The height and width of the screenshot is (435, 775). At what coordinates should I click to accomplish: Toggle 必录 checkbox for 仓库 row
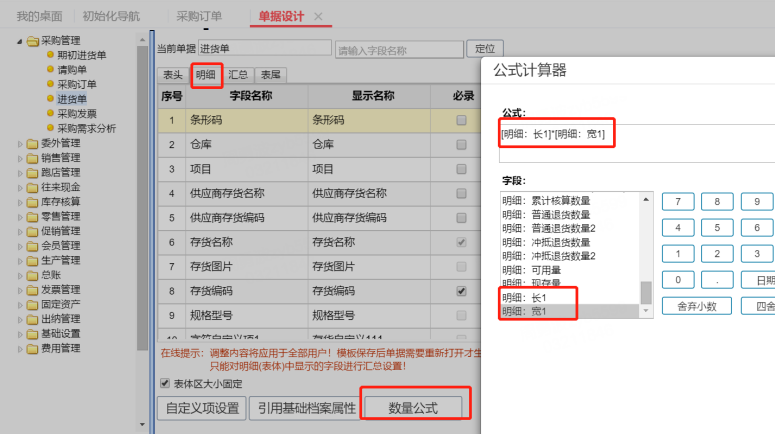461,144
